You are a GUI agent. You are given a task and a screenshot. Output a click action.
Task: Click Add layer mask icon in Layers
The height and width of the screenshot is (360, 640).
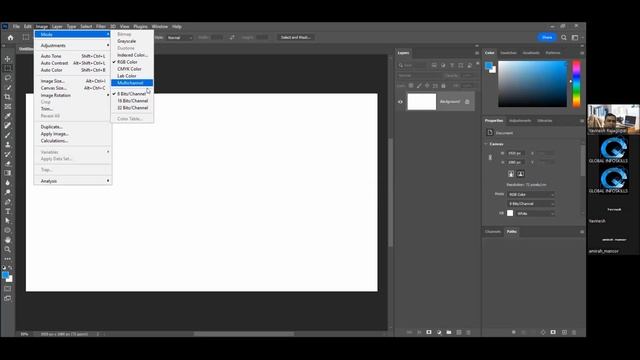(x=429, y=332)
